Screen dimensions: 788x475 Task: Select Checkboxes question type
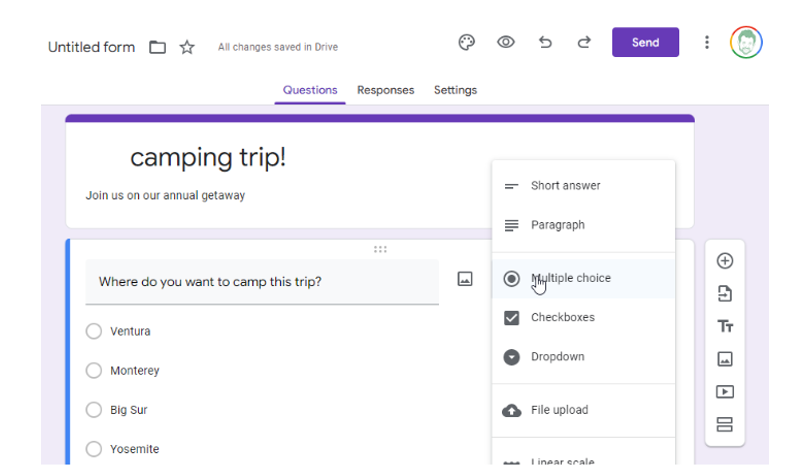click(583, 317)
